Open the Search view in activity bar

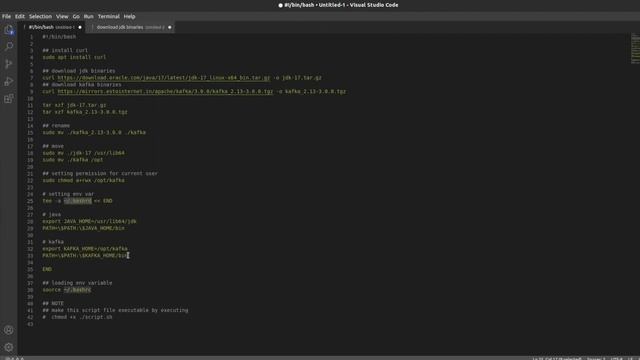[x=9, y=46]
